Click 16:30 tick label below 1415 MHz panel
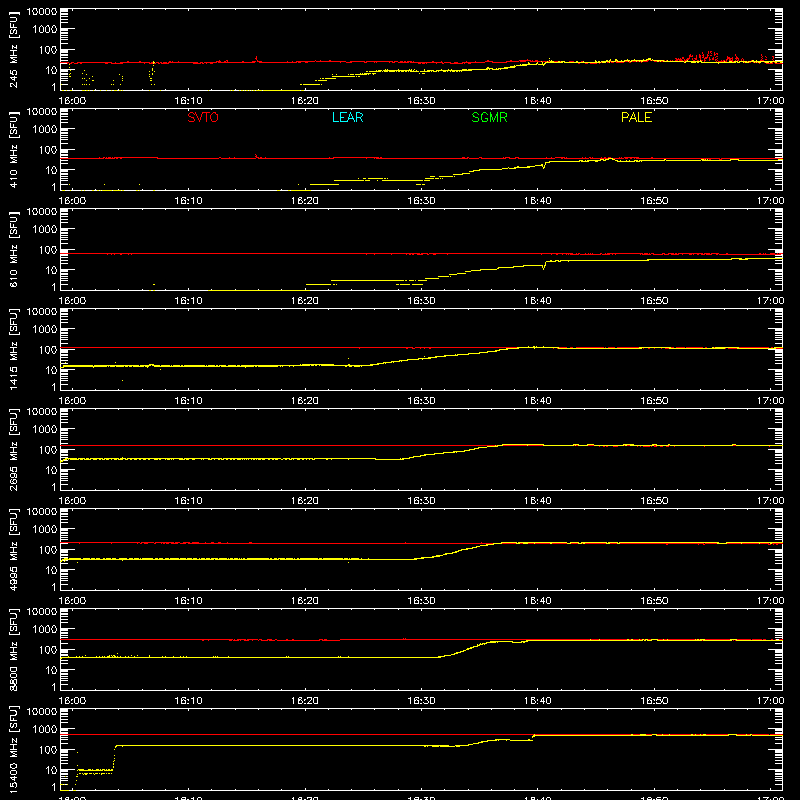Viewport: 800px width, 800px height. (421, 401)
